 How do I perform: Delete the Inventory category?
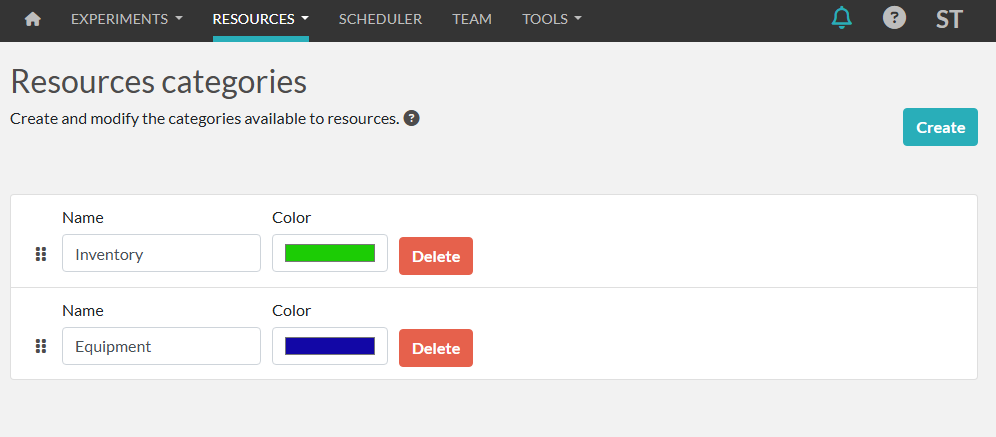(x=436, y=256)
